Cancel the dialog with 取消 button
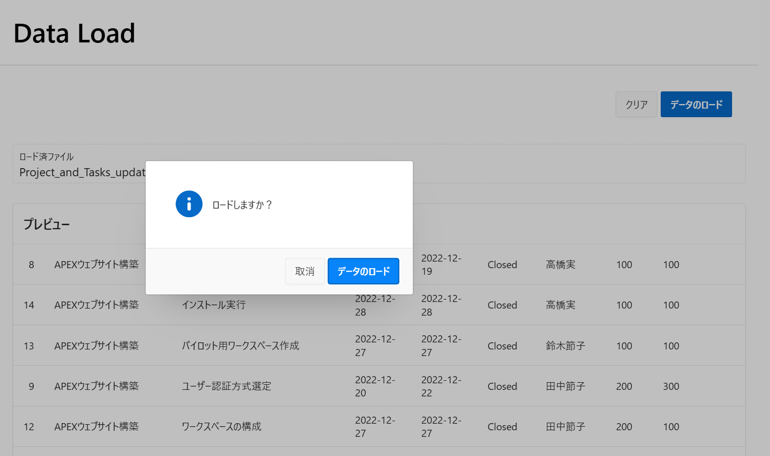The width and height of the screenshot is (770, 456). [304, 271]
